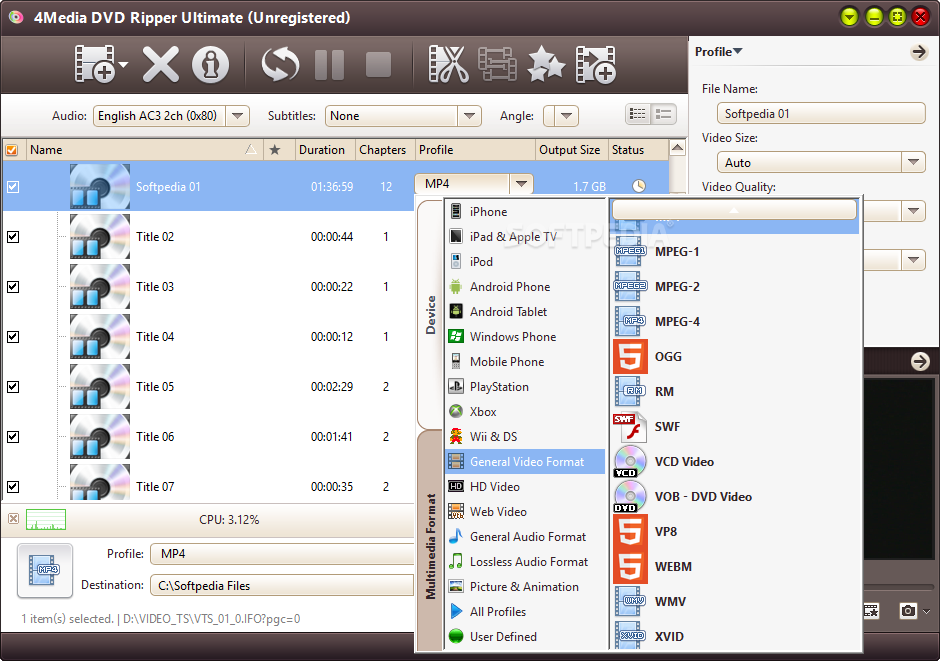
Task: Open the bottom Profile MP4 combo box
Action: [x=282, y=554]
